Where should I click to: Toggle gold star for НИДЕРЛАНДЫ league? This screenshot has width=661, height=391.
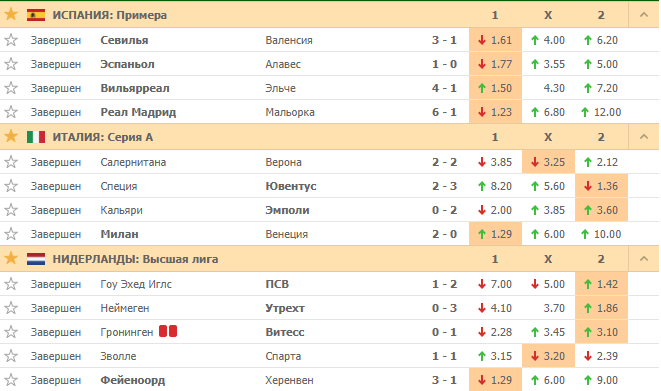(x=11, y=258)
